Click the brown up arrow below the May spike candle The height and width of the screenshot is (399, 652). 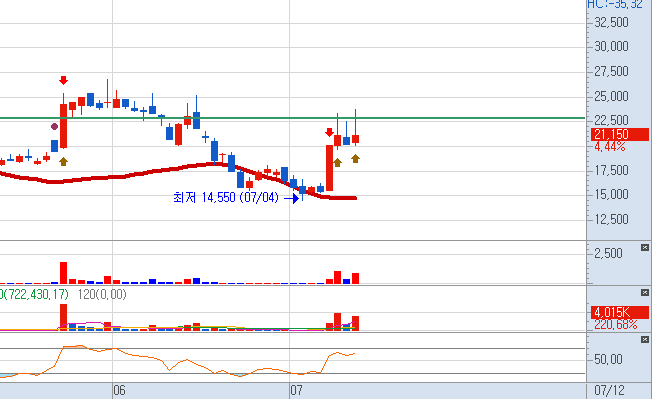point(63,161)
